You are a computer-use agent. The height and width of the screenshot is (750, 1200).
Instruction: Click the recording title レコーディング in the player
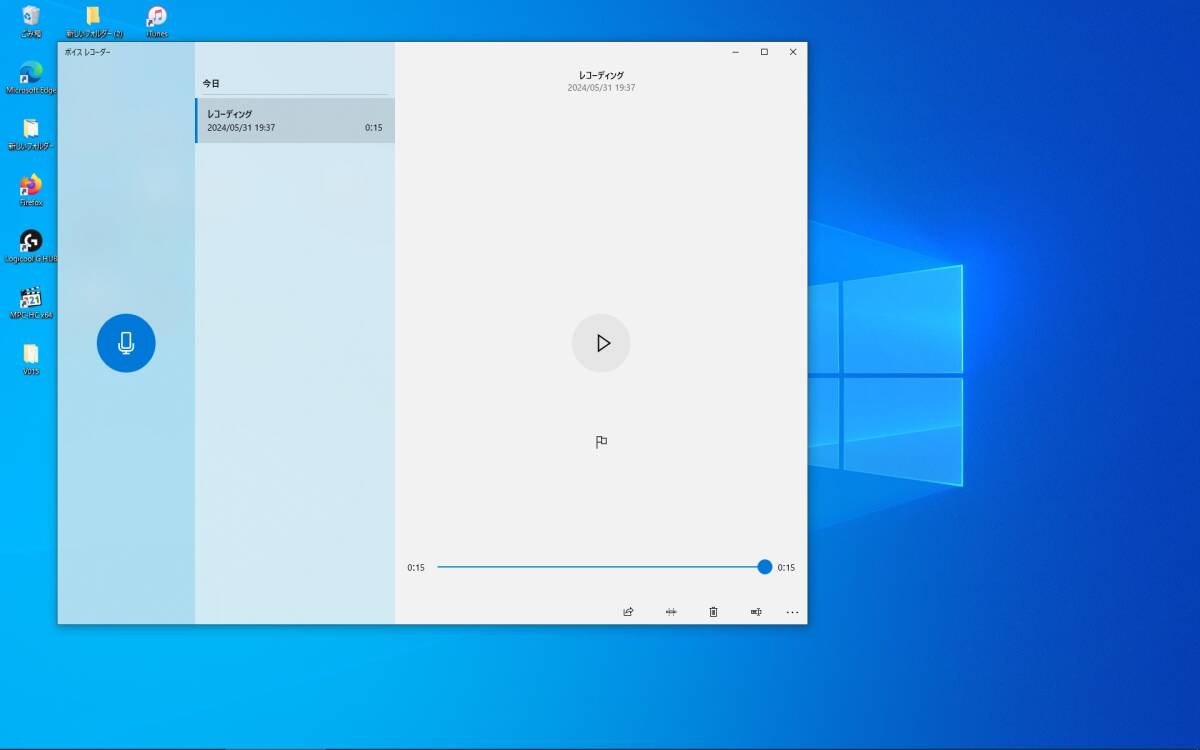[601, 75]
